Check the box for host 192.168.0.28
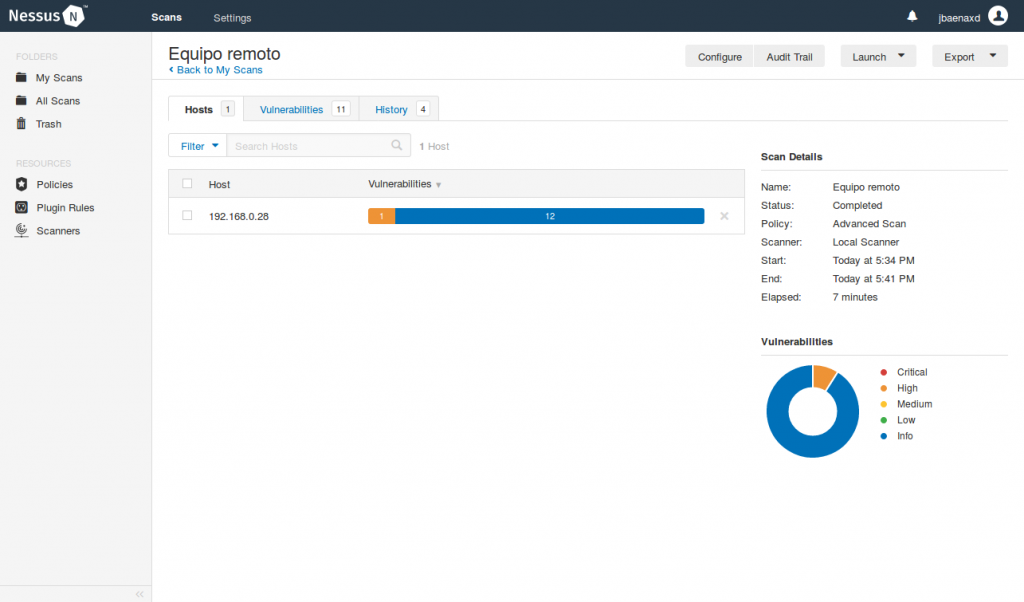The height and width of the screenshot is (602, 1024). click(187, 216)
